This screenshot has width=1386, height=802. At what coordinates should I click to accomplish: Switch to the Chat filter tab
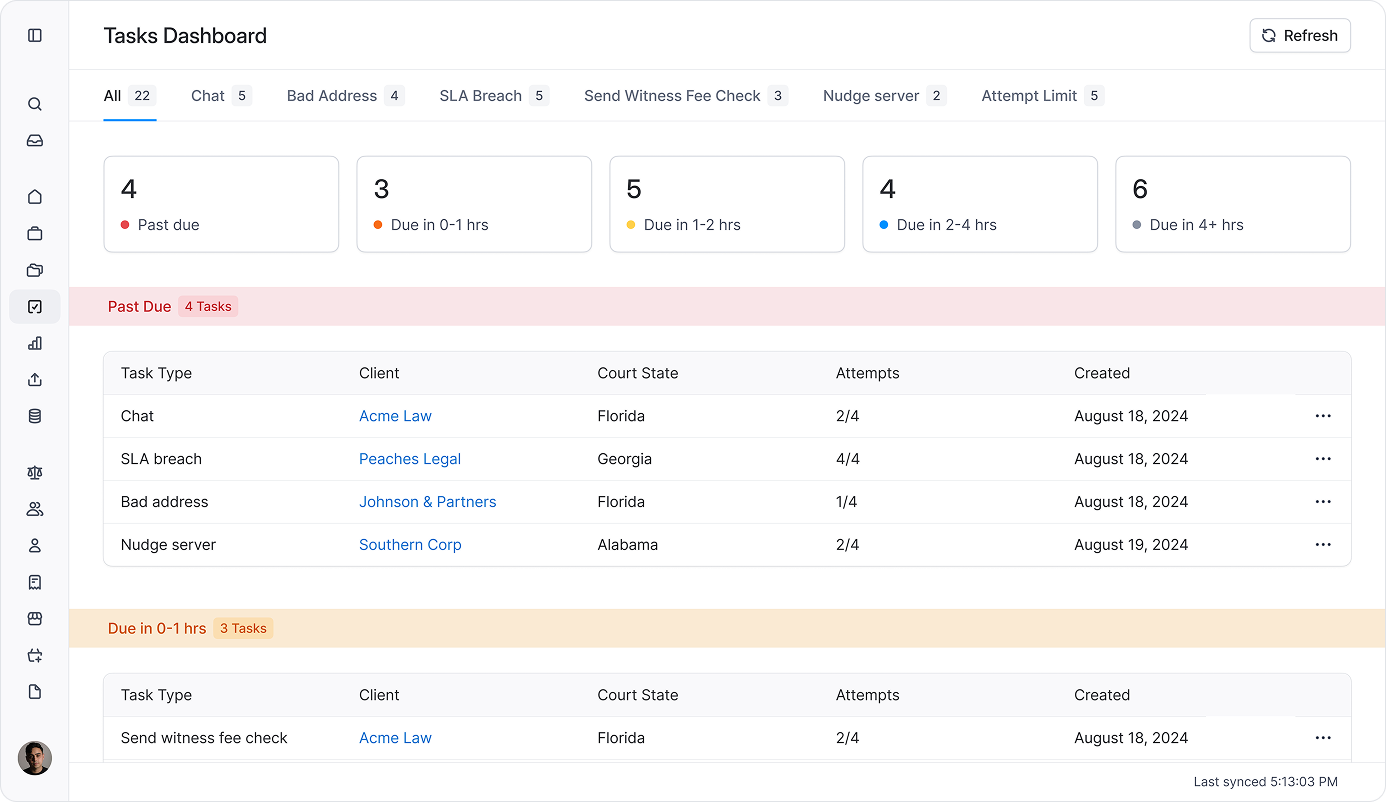pos(208,95)
